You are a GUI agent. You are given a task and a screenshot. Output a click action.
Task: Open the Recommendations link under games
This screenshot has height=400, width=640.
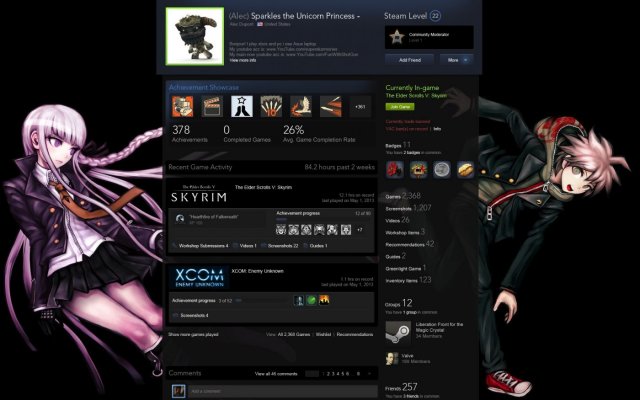[x=355, y=334]
